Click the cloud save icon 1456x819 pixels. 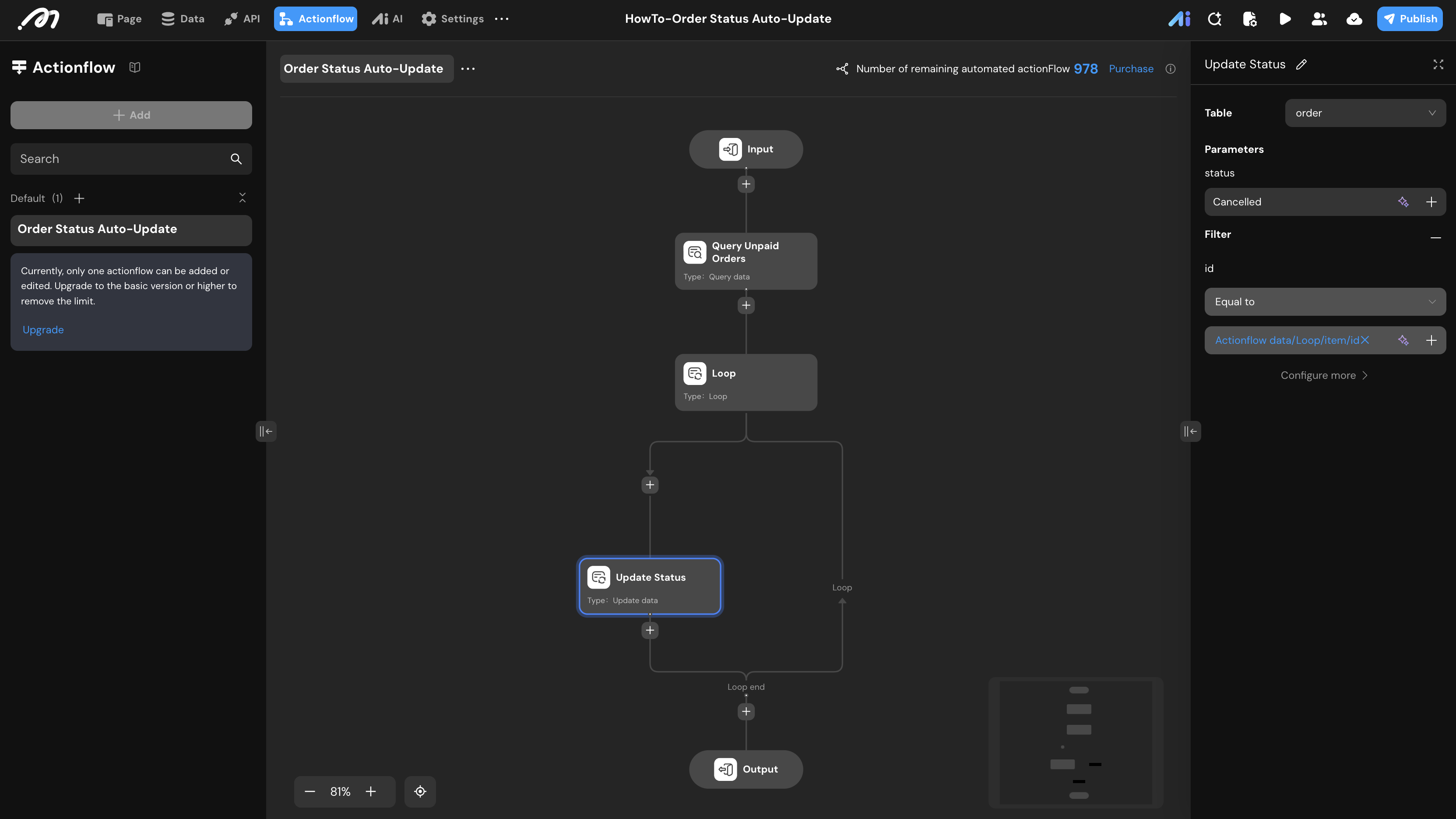tap(1354, 19)
